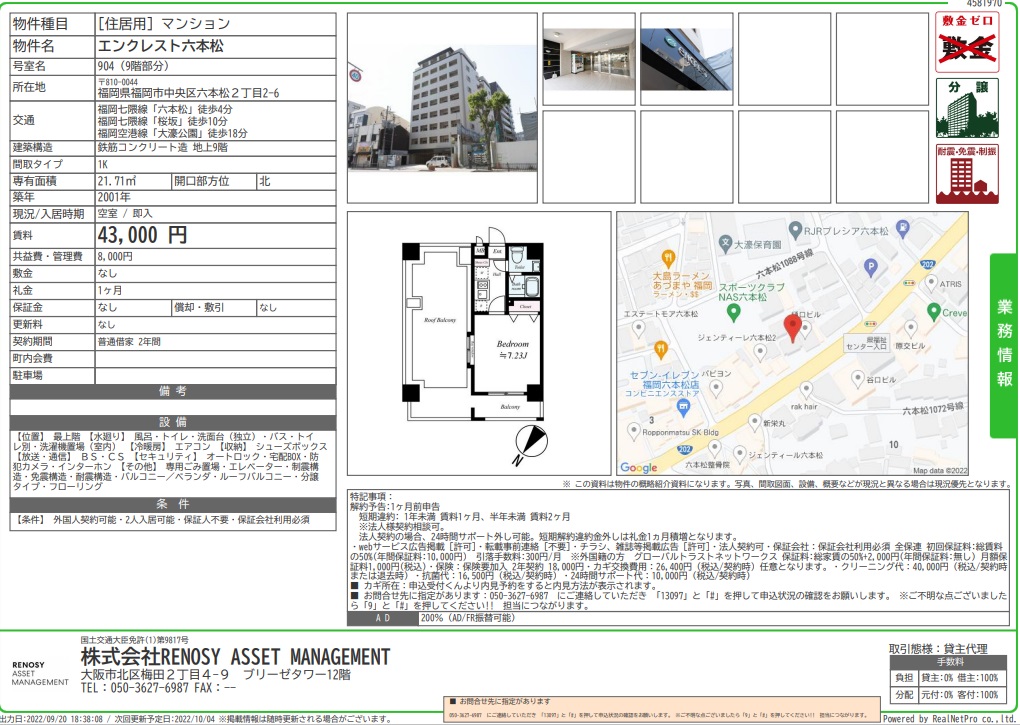1020x725 pixels.
Task: Select the エステートモア六本松 grey map pin
Action: pos(639,329)
